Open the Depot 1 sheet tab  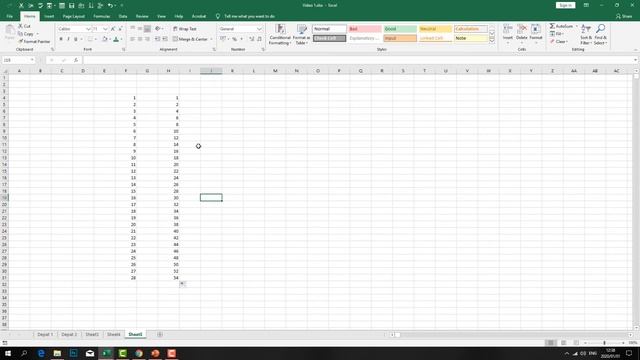tap(45, 334)
